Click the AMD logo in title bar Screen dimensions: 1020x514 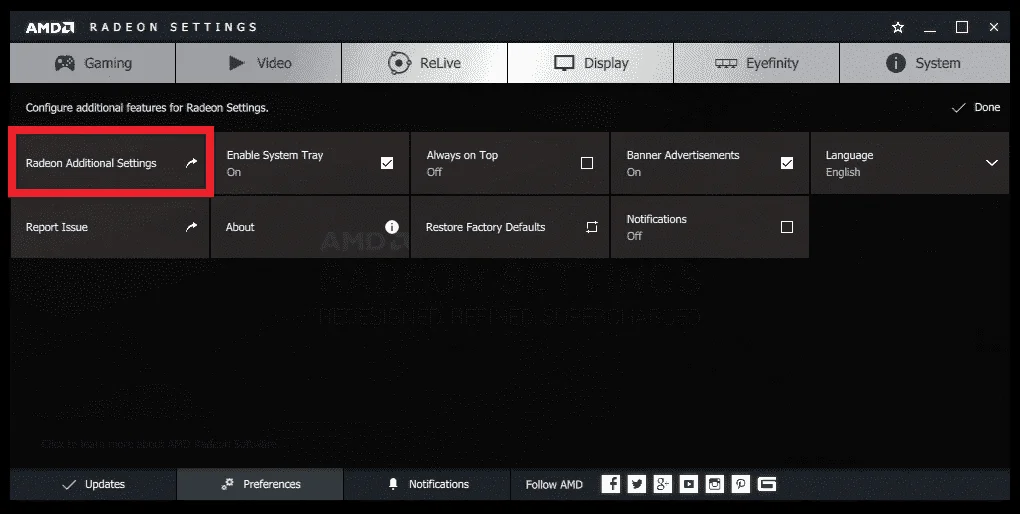(x=50, y=27)
